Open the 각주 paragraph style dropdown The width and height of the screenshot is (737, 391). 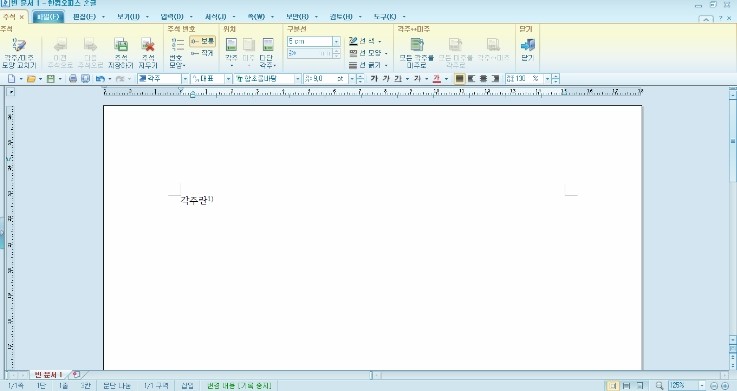pos(185,79)
